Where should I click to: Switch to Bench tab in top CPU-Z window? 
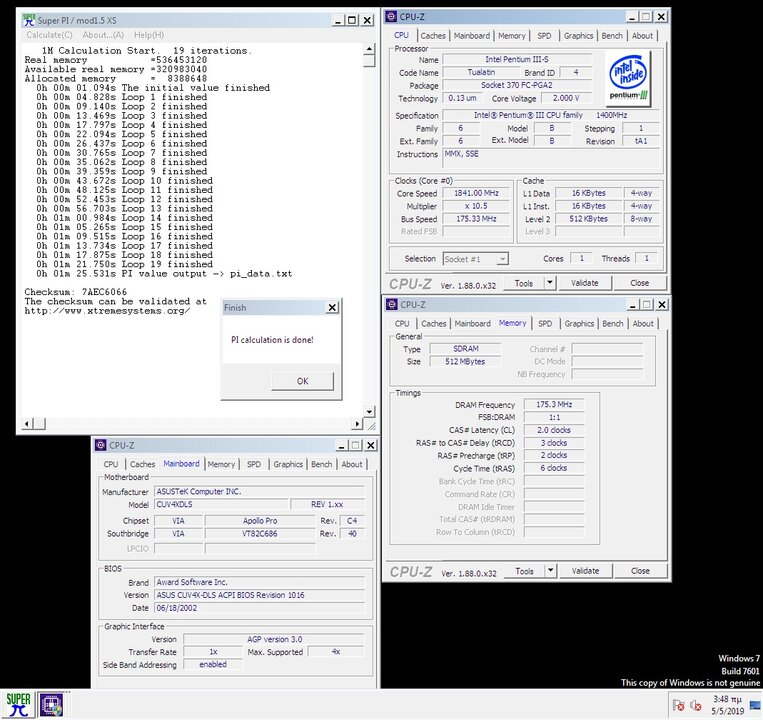coord(612,36)
